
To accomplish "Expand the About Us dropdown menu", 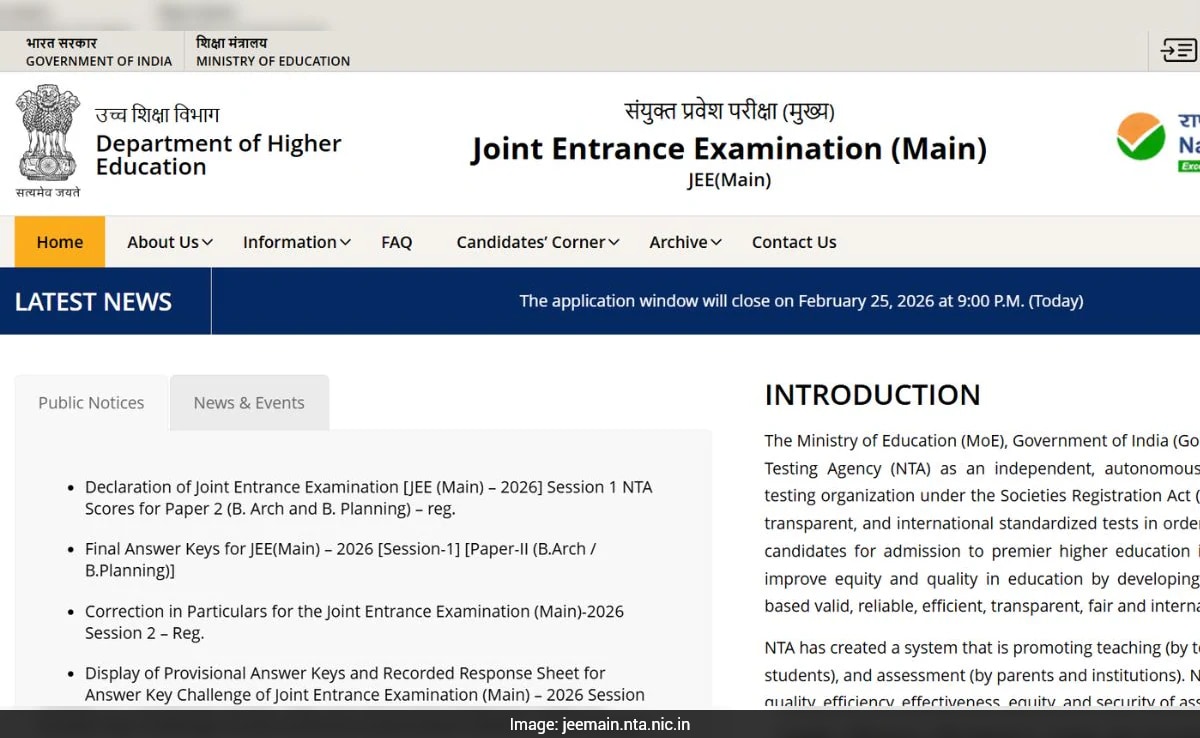I will pos(169,242).
